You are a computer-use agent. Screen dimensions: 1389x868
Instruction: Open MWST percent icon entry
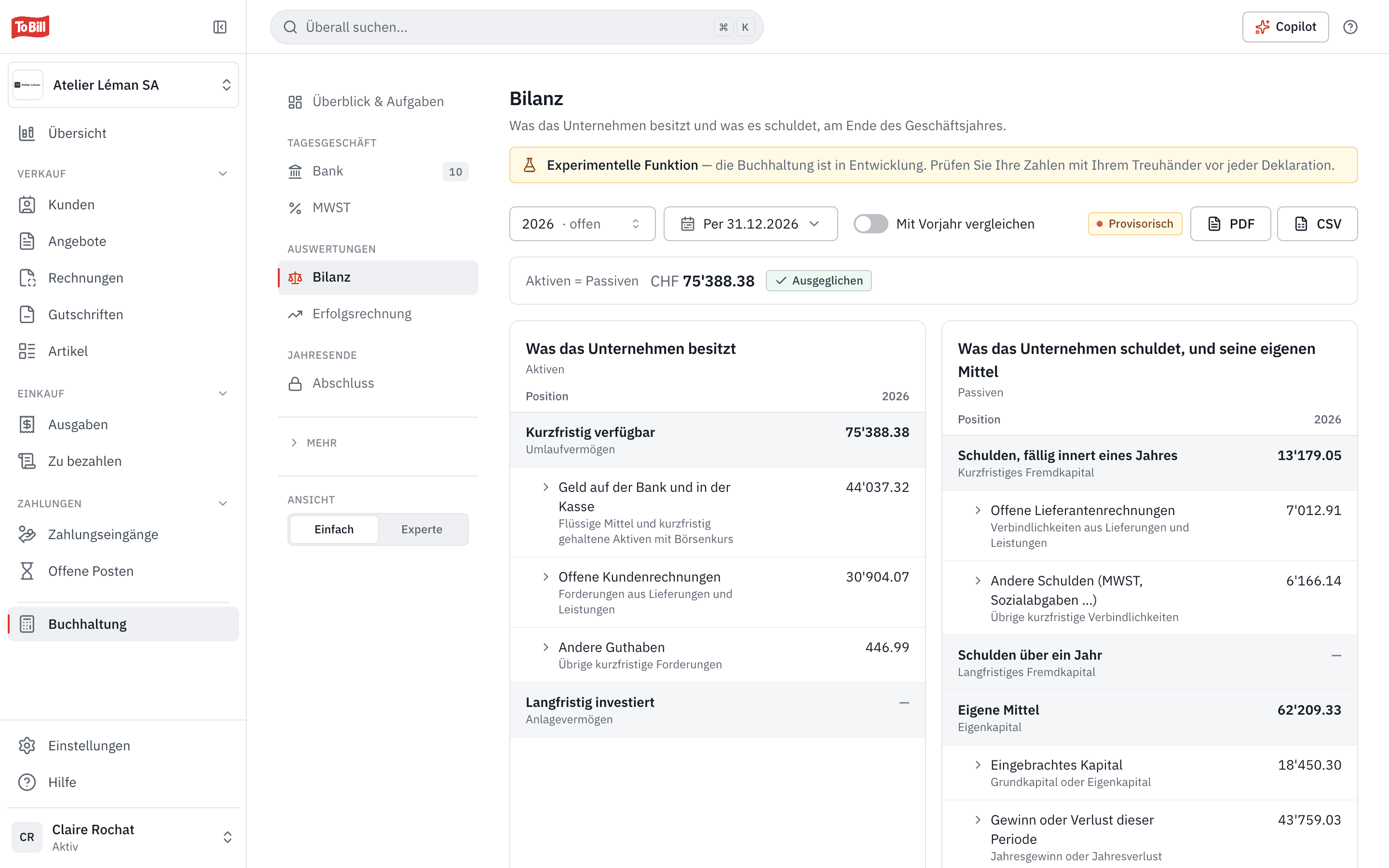coord(295,208)
